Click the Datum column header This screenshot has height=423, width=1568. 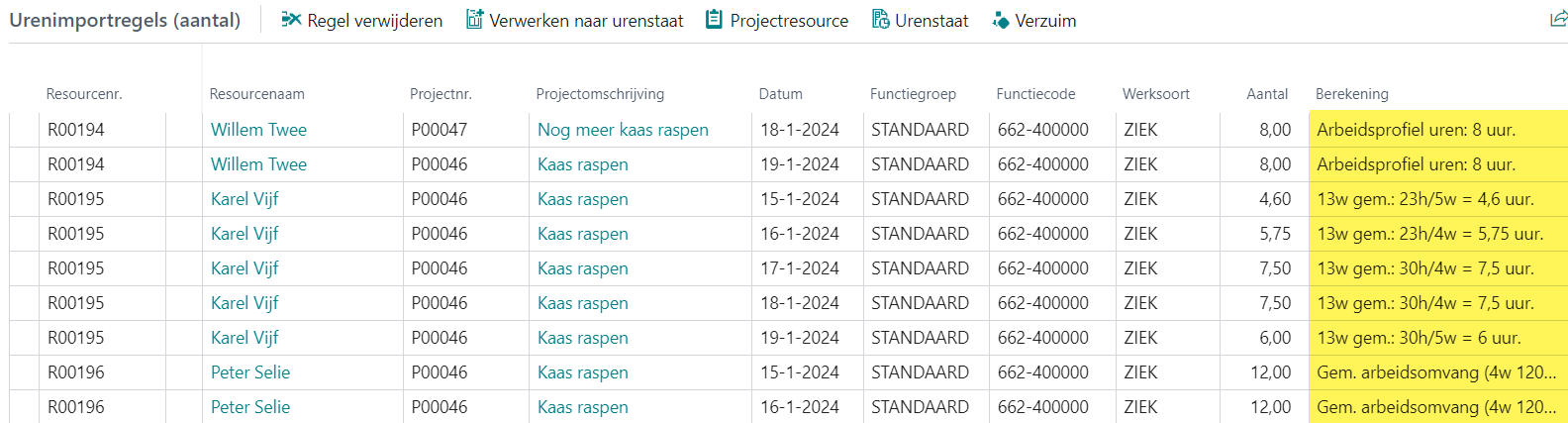[x=780, y=94]
